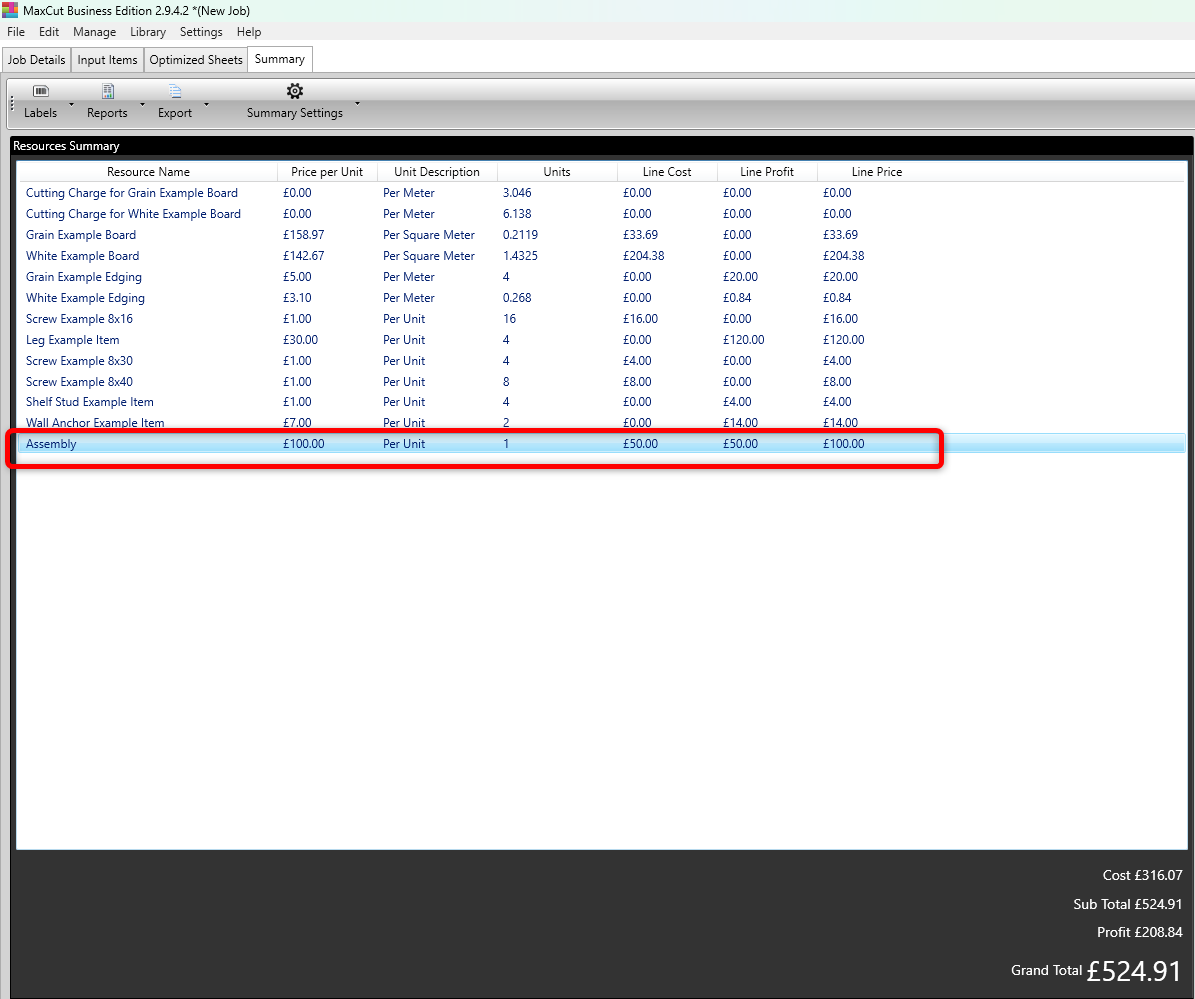
Task: Click the Export toolbar icon
Action: (175, 91)
